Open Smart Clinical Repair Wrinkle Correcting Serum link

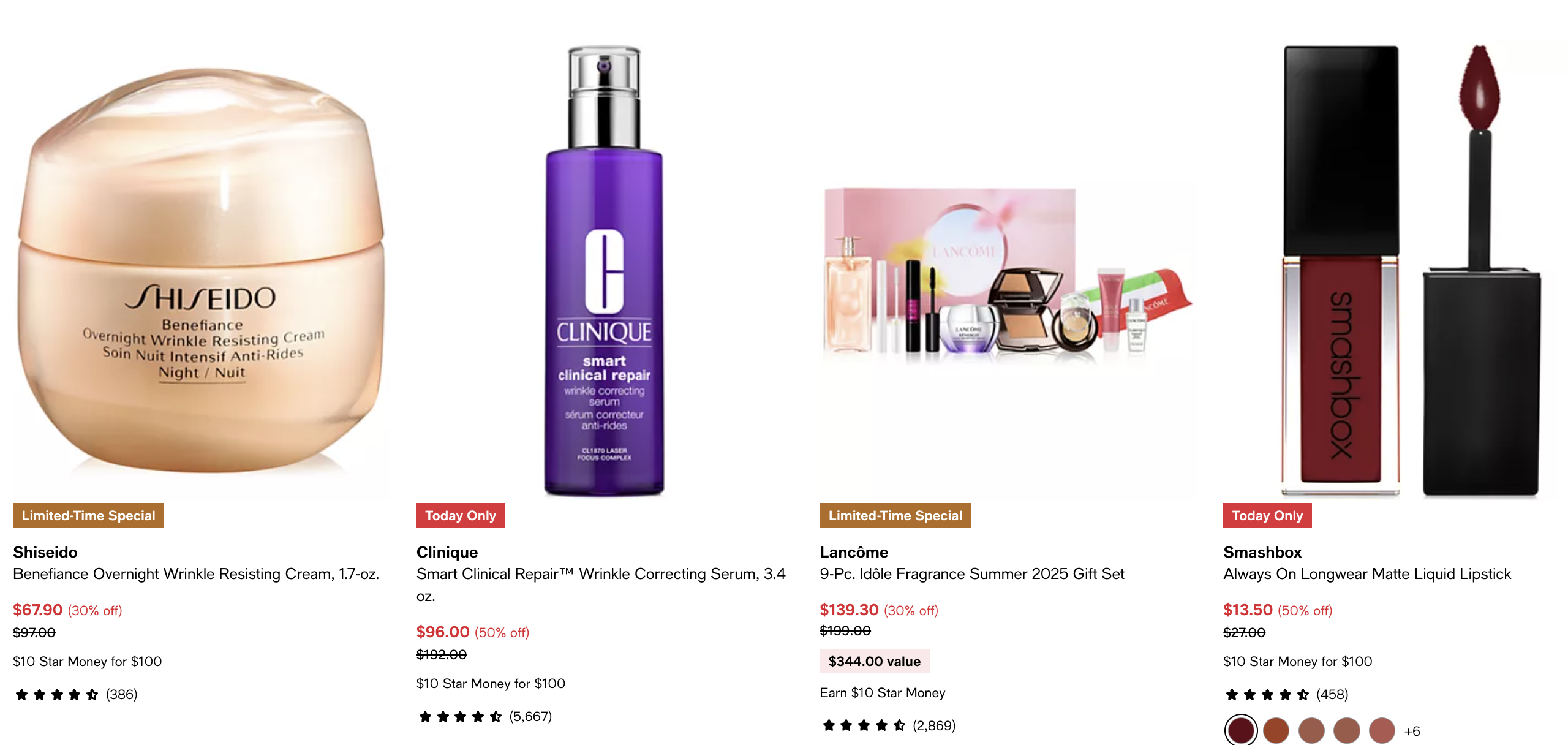pos(601,584)
